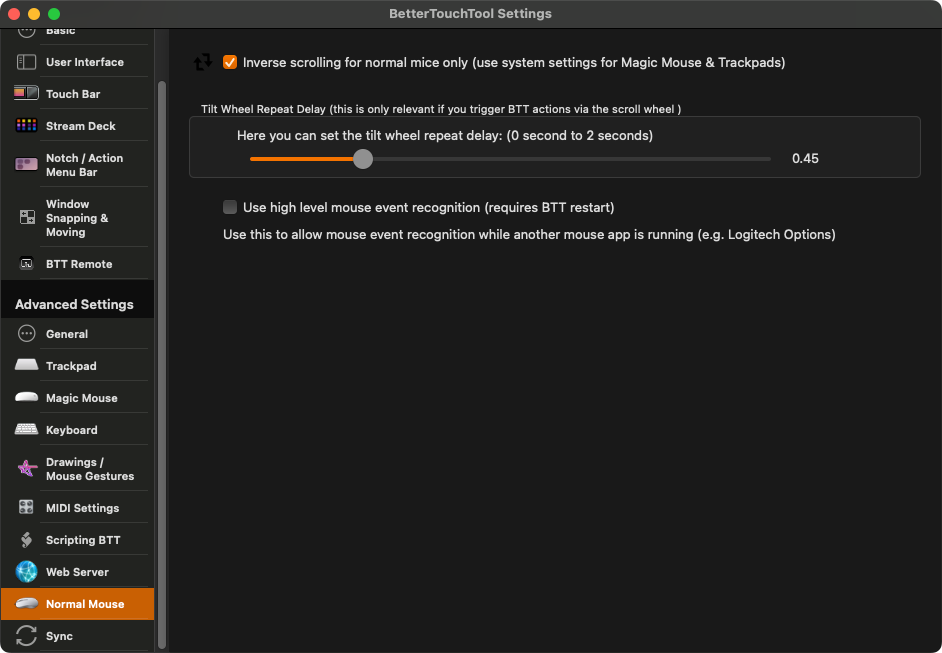
Task: Click the Web Server globe icon
Action: (27, 572)
